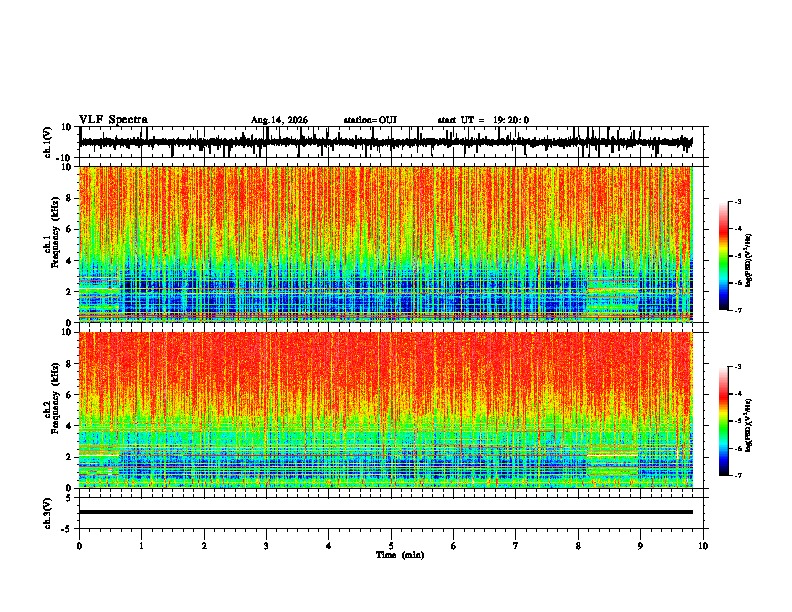The image size is (792, 612).
Task: Click the "-3" label on ch.1 color scale
Action: click(x=738, y=201)
